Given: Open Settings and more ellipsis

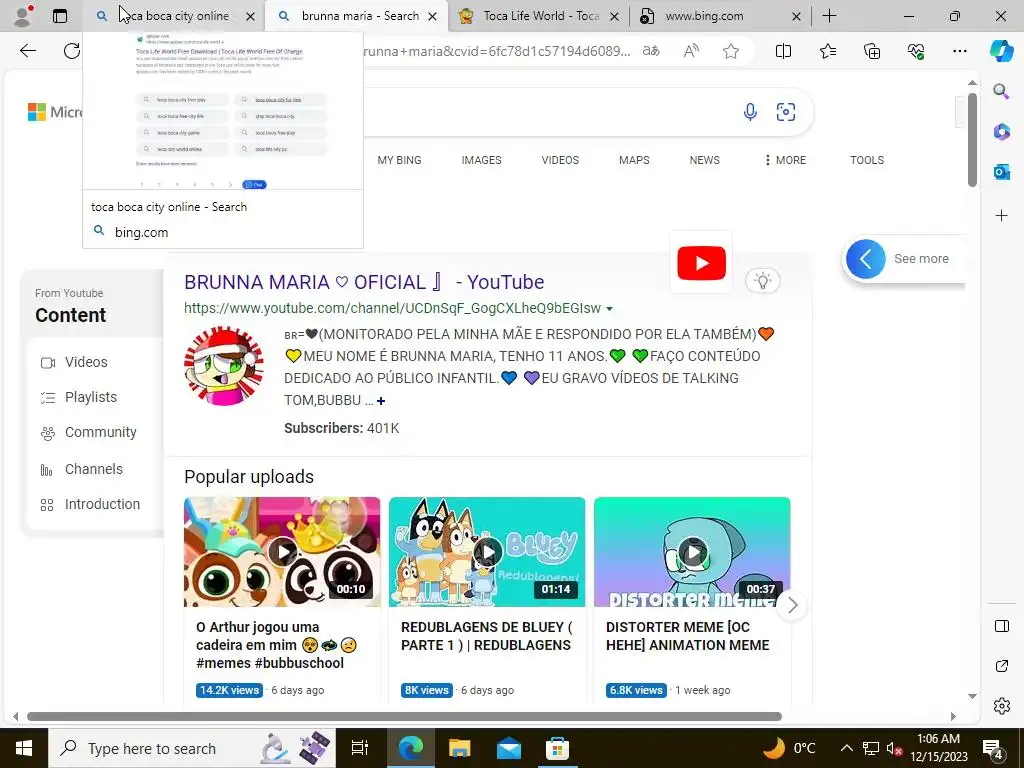Looking at the screenshot, I should coord(959,51).
